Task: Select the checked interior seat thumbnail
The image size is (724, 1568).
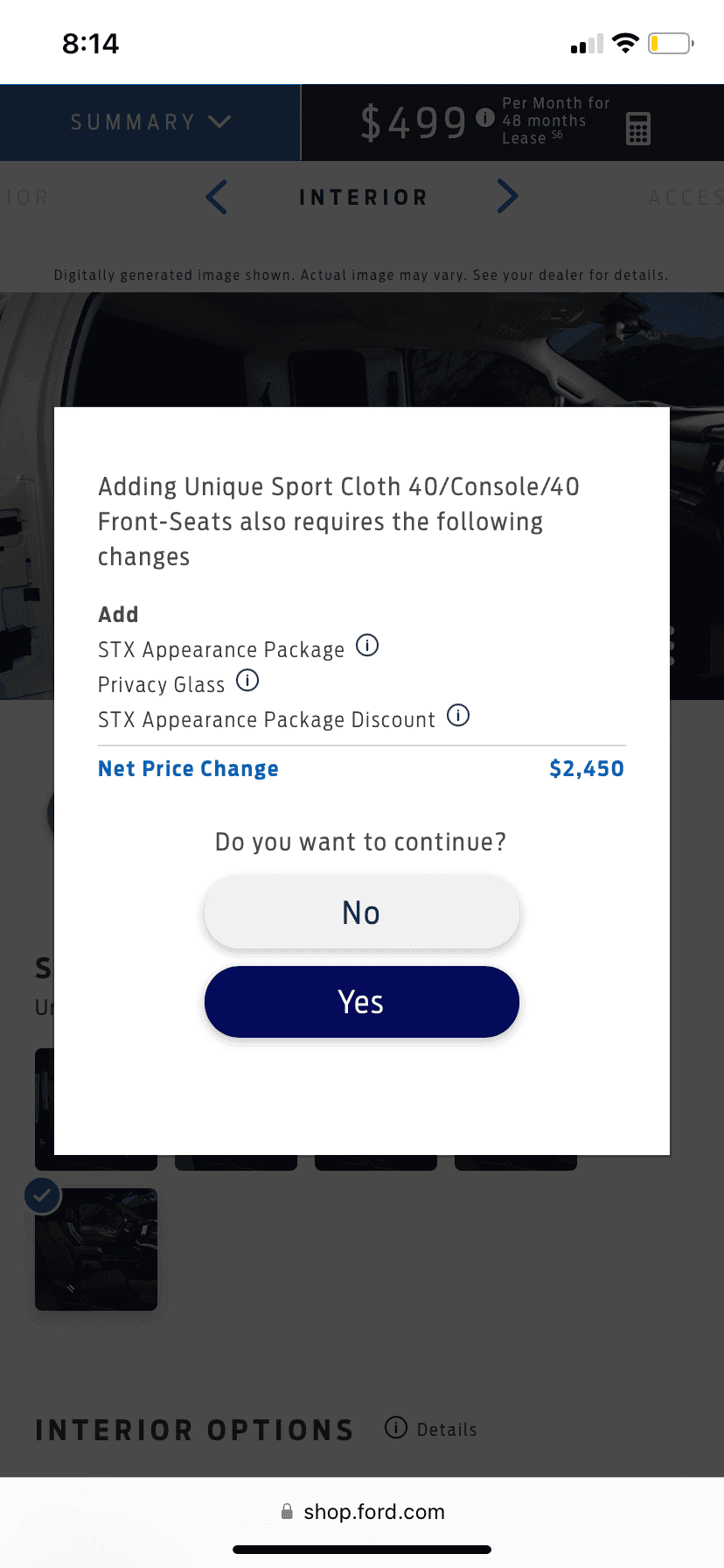Action: [96, 1249]
